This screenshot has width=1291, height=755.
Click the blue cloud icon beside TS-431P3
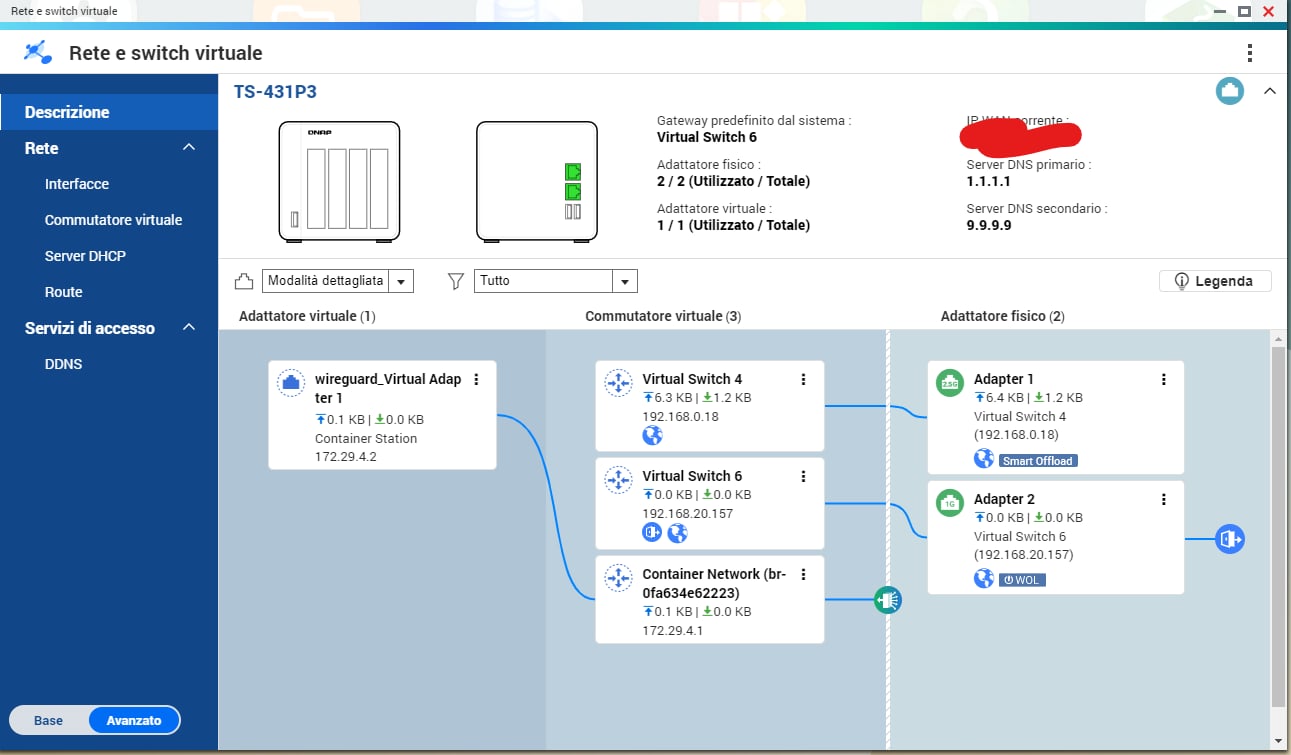[x=1229, y=91]
